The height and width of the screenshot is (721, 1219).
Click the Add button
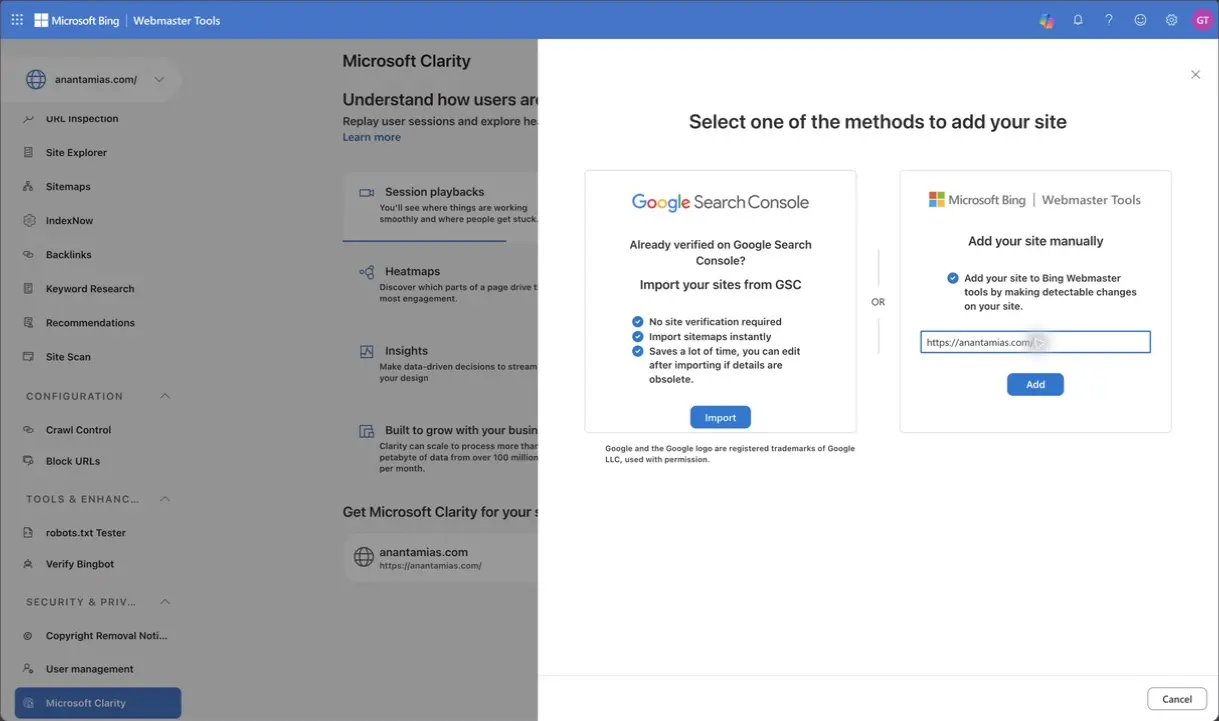1035,384
